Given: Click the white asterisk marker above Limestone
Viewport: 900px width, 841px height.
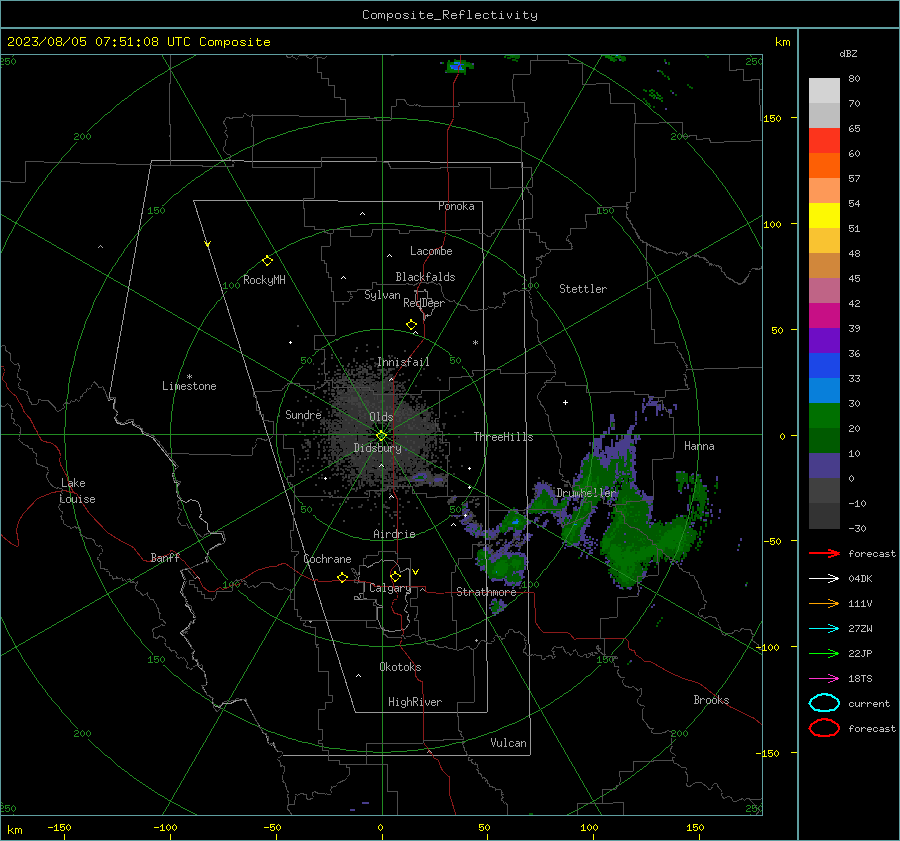Looking at the screenshot, I should coord(189,377).
